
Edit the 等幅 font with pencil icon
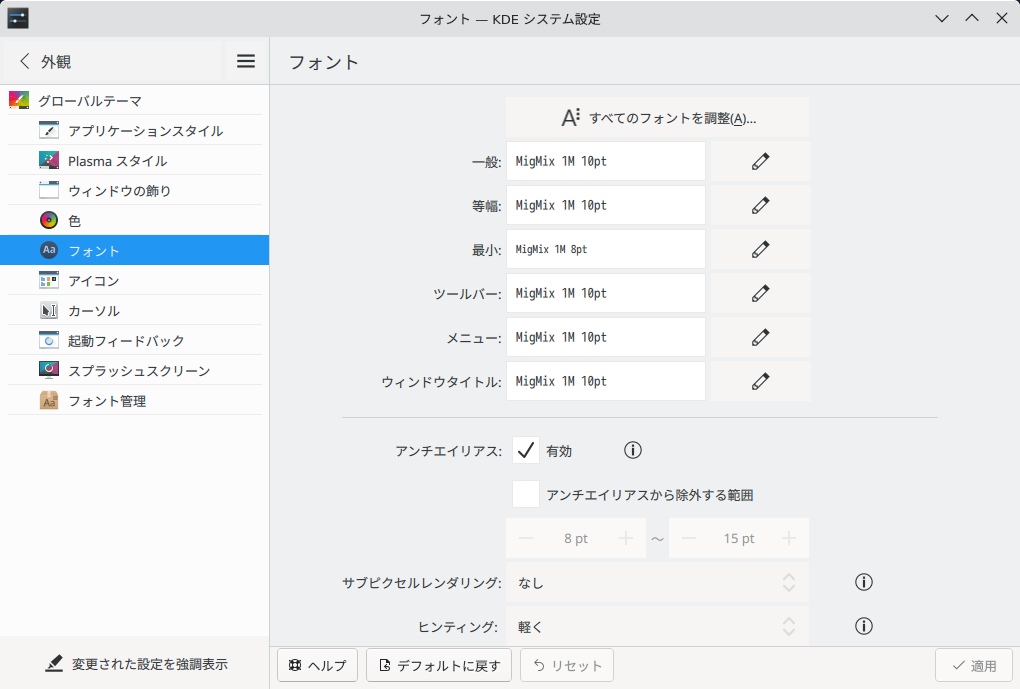click(760, 205)
